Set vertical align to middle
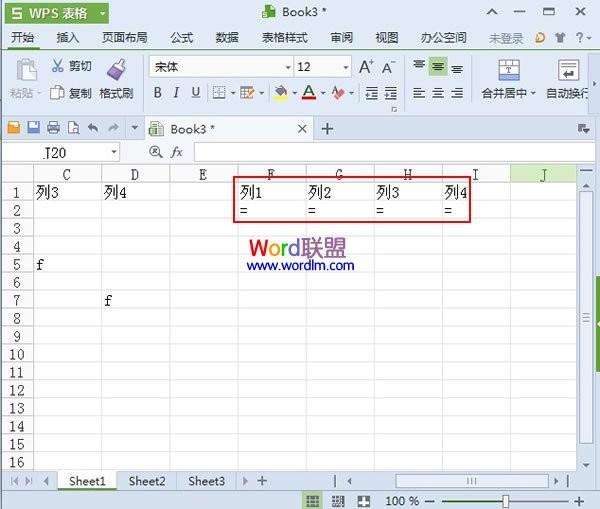The image size is (600, 509). click(x=438, y=67)
